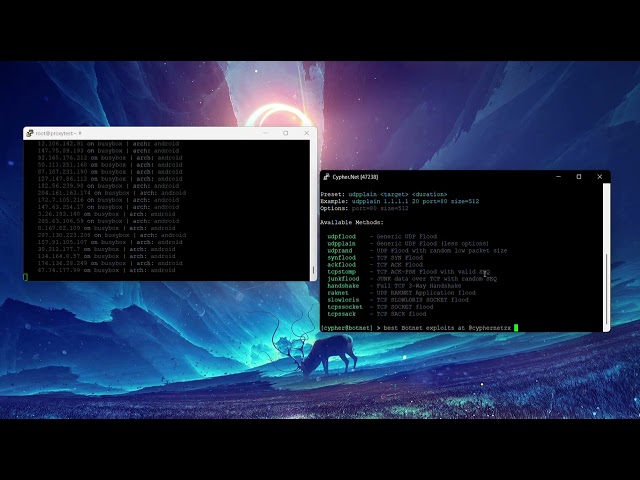Screen dimensions: 640x480
Task: Click the "udpplain" entry in the methods list
Action: (341, 244)
